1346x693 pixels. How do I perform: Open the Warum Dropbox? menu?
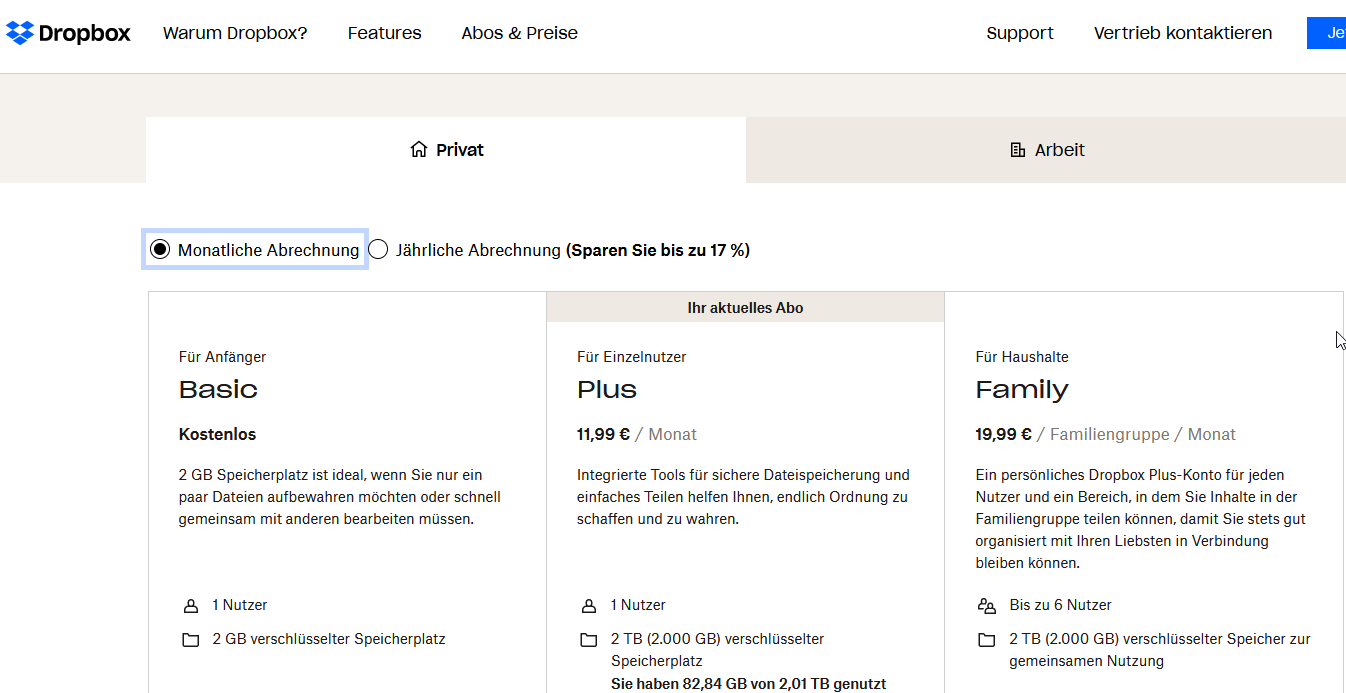tap(235, 33)
